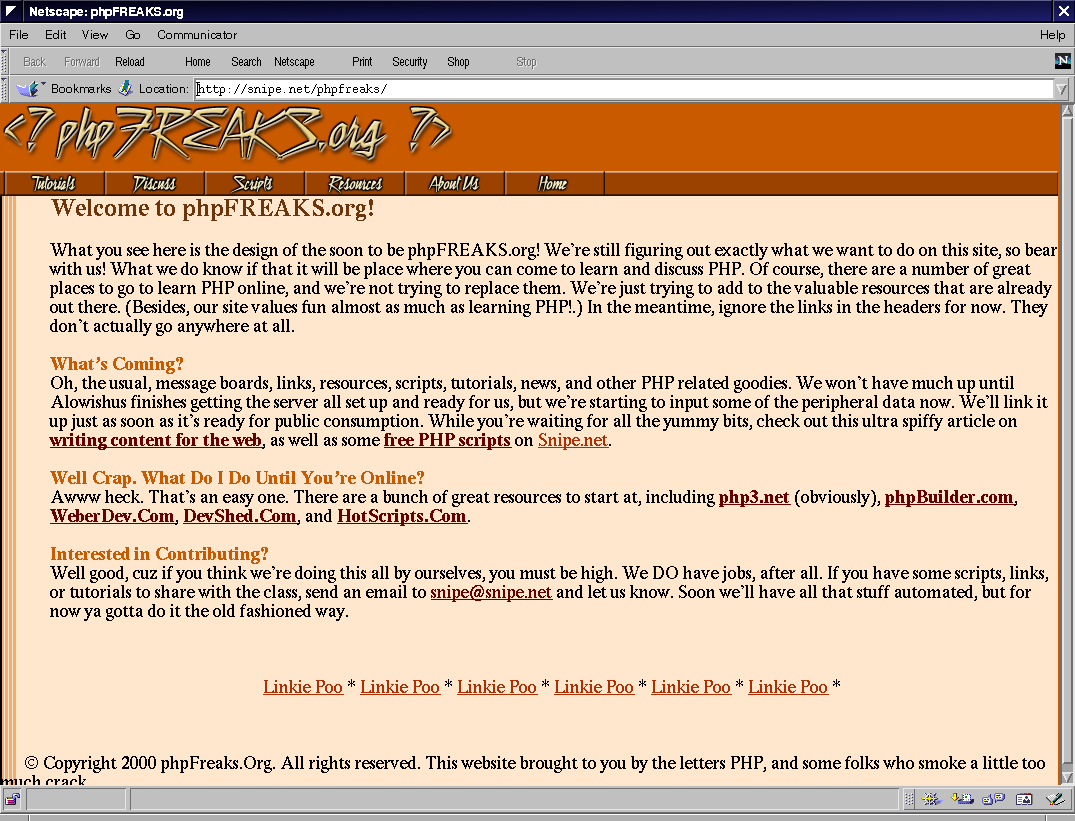Open the Tutorials tab on the site

coord(54,184)
